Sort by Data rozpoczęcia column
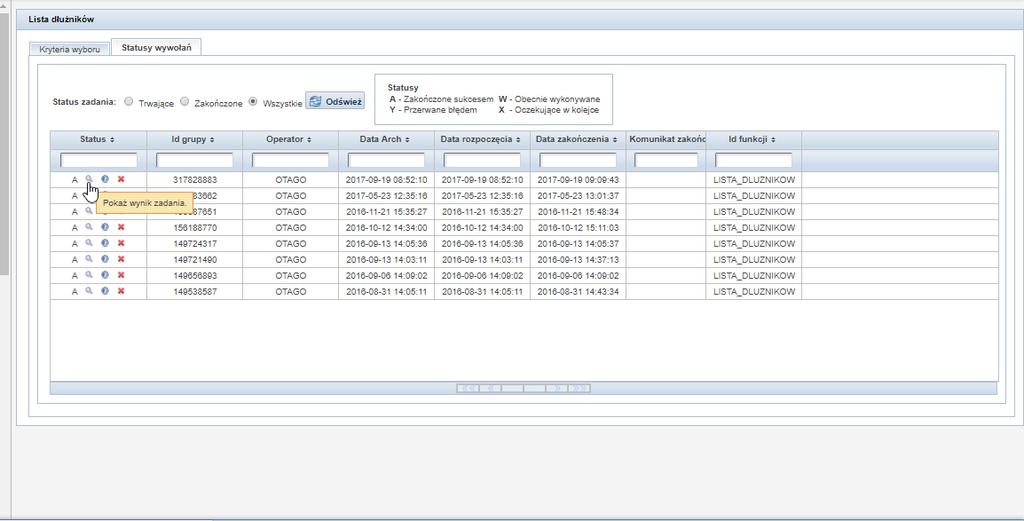This screenshot has height=521, width=1024. click(x=482, y=140)
